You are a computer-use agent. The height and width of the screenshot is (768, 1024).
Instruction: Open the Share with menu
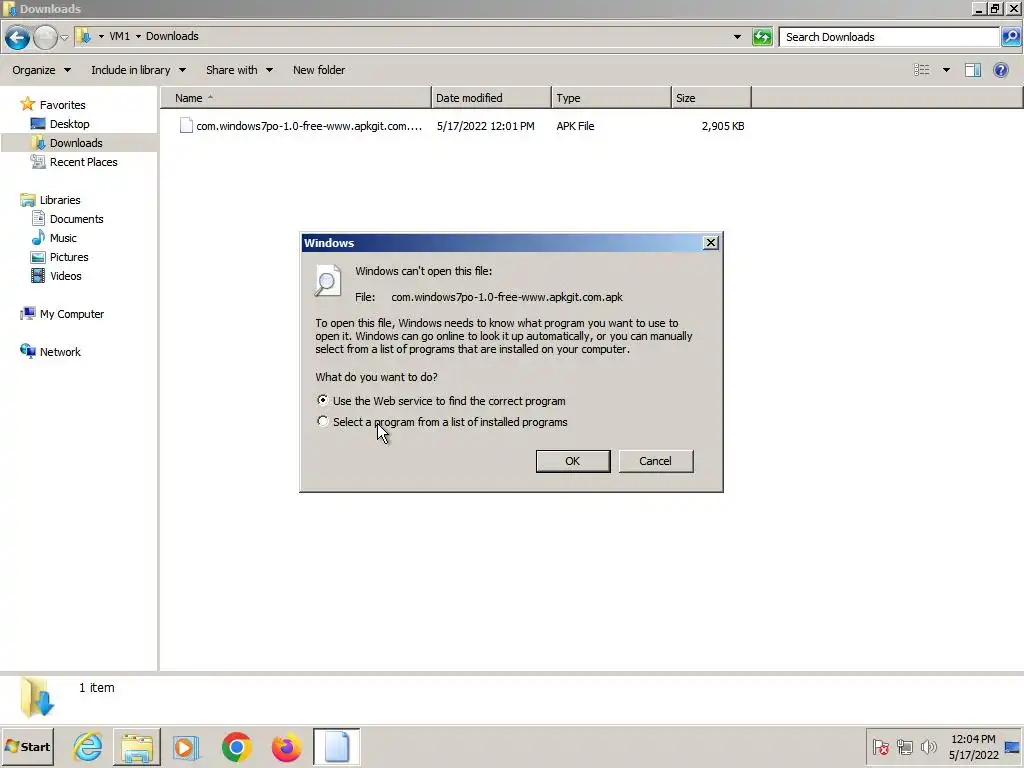pyautogui.click(x=239, y=70)
